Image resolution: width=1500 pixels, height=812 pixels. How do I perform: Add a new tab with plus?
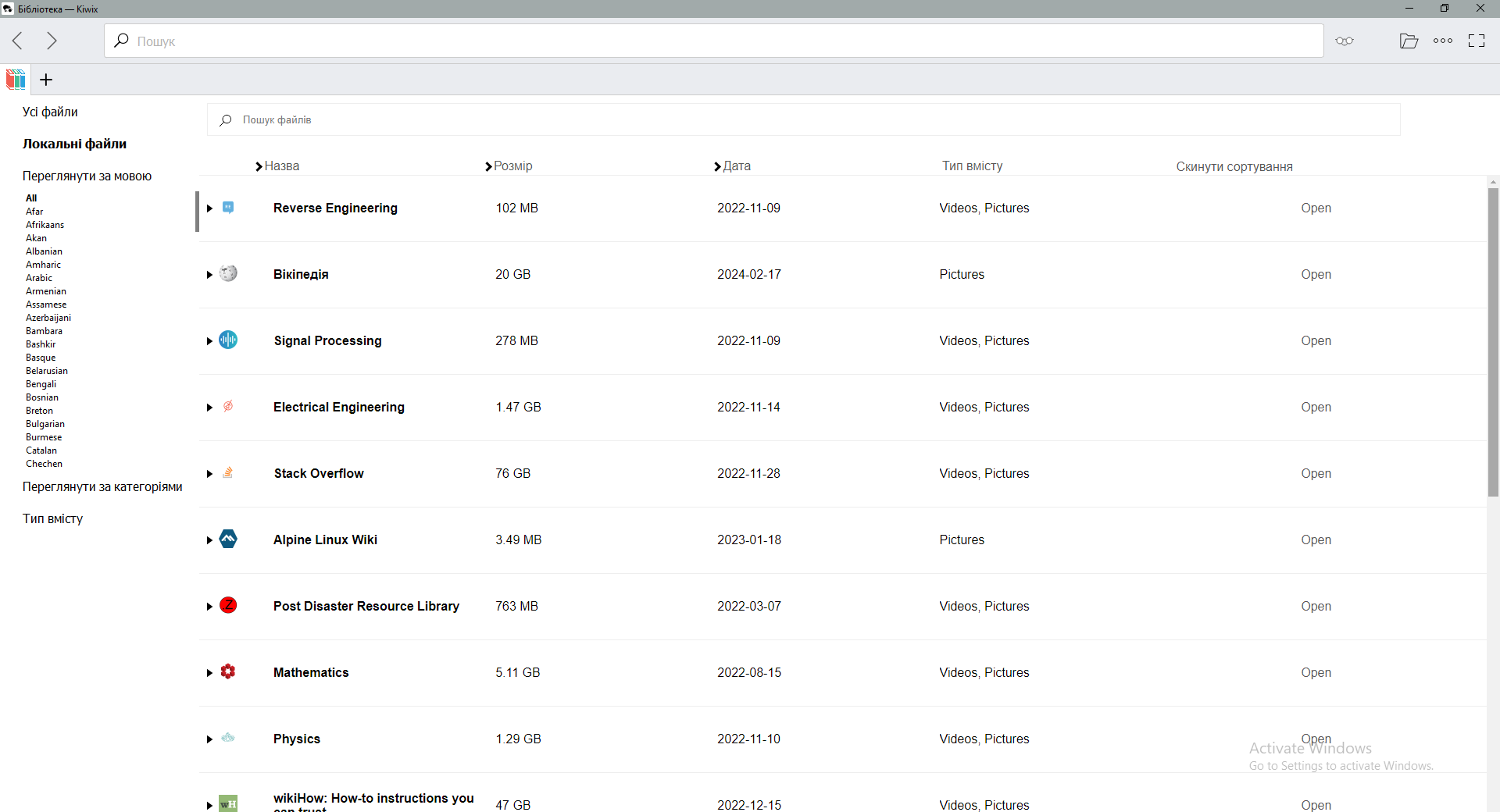coord(46,80)
